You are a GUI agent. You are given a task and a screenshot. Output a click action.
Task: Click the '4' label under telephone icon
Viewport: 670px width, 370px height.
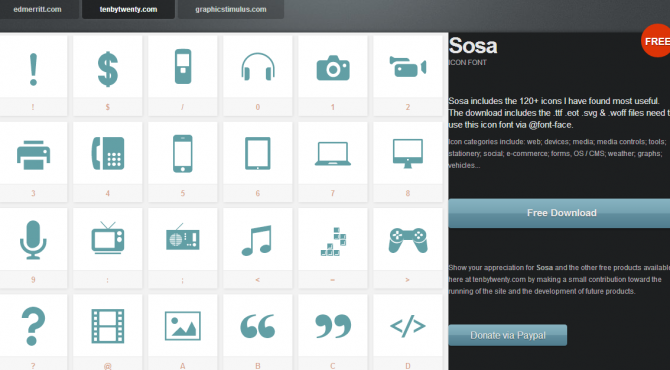[108, 194]
